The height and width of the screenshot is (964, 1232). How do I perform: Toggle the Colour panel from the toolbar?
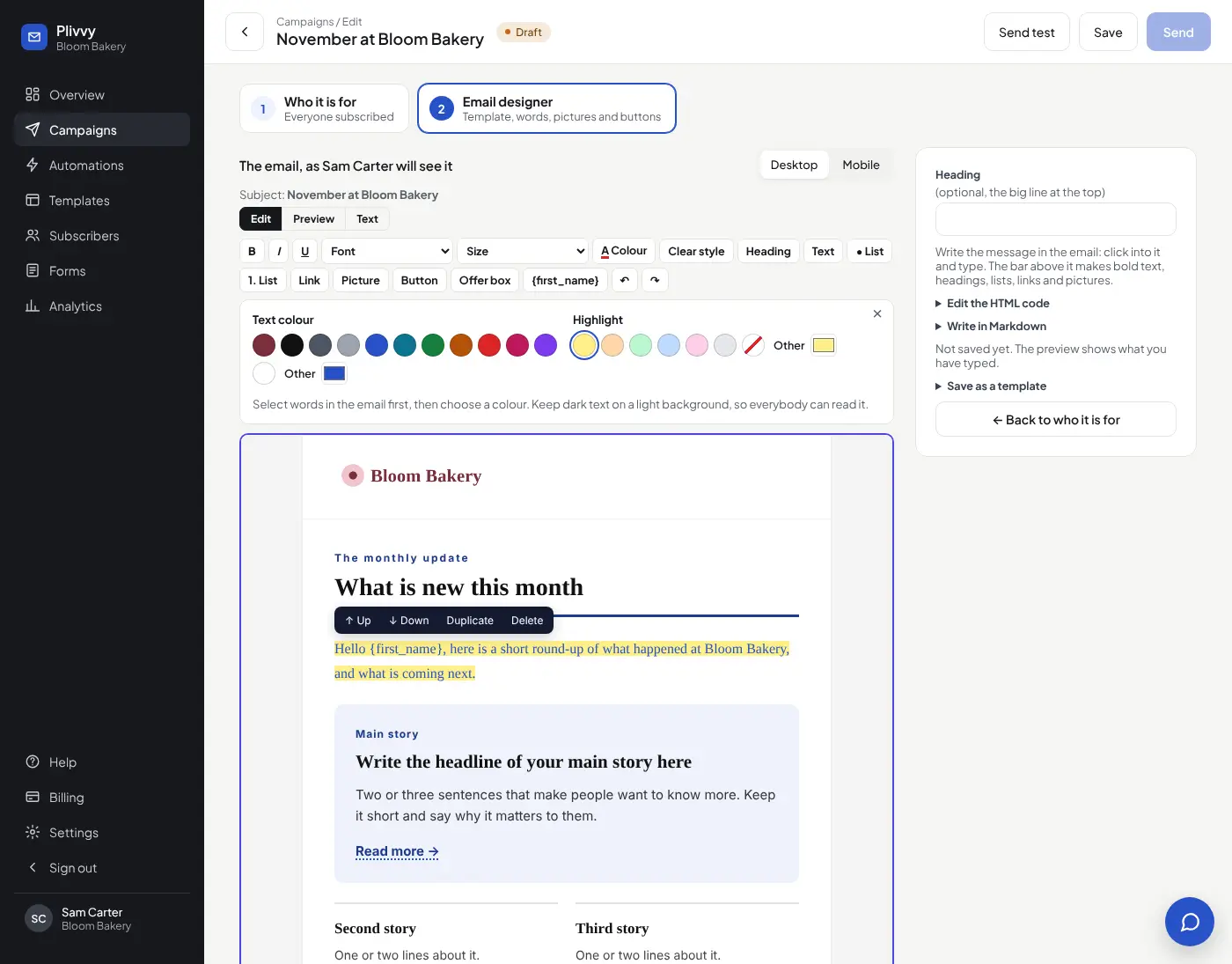[x=624, y=251]
